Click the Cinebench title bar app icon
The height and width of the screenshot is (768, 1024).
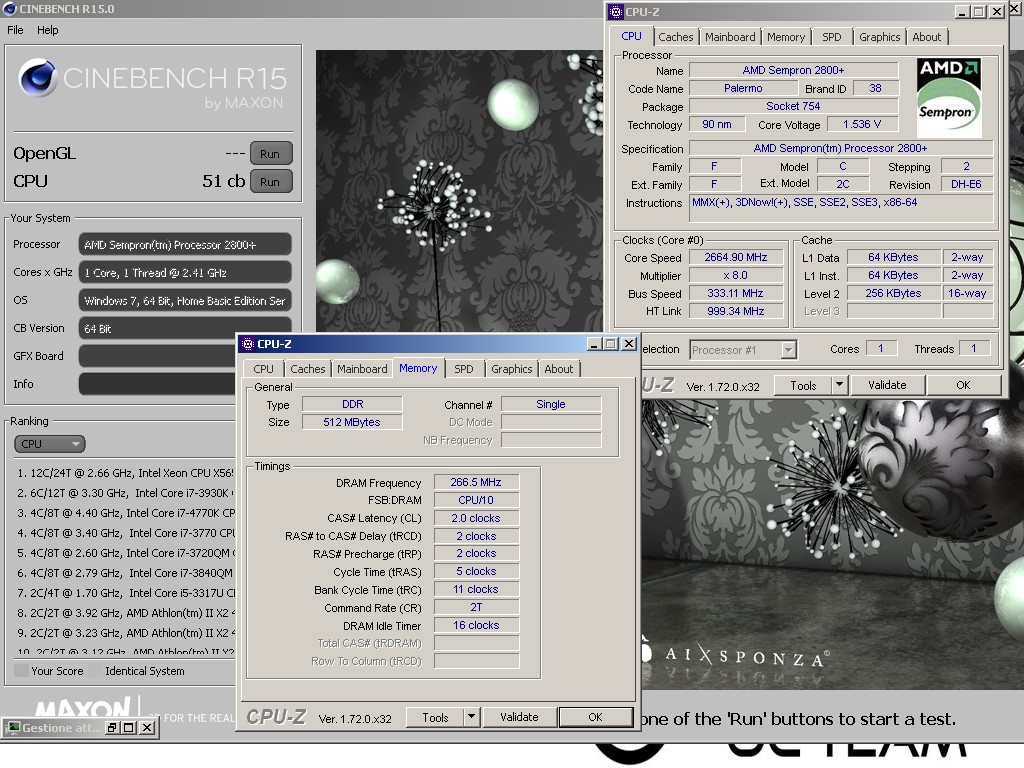[x=10, y=9]
